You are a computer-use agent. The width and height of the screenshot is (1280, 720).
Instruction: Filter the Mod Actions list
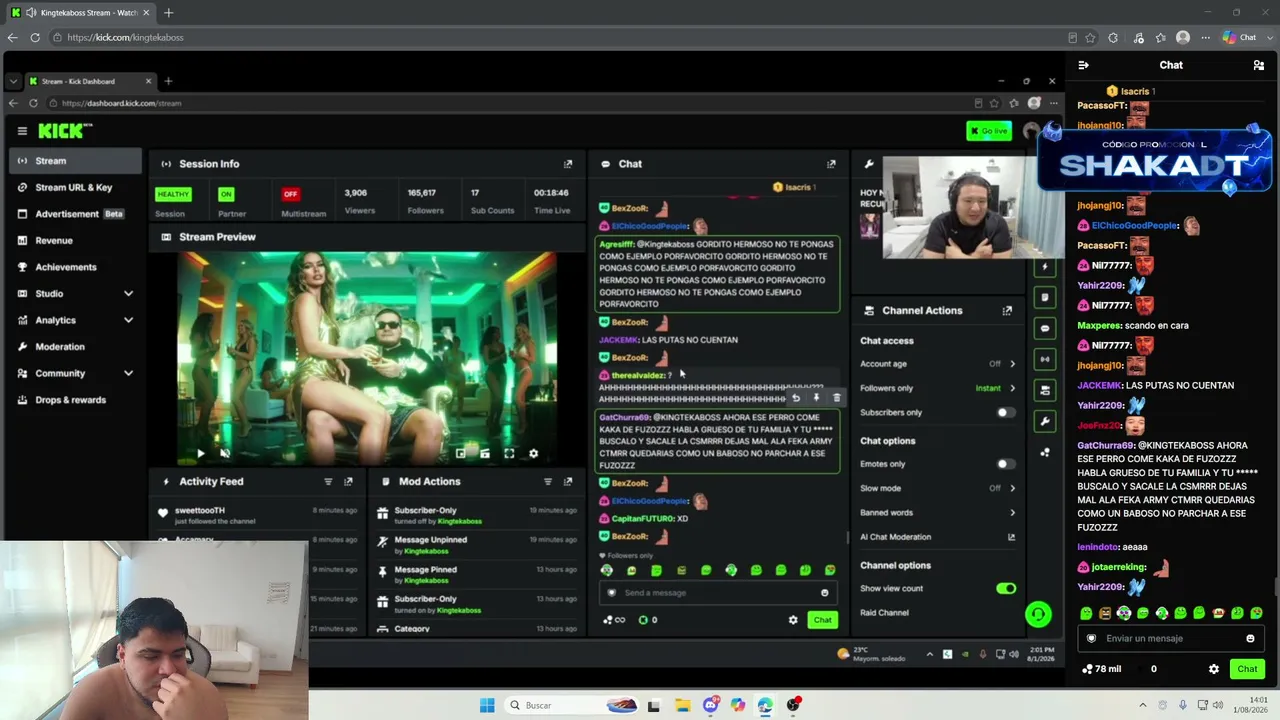pyautogui.click(x=548, y=482)
